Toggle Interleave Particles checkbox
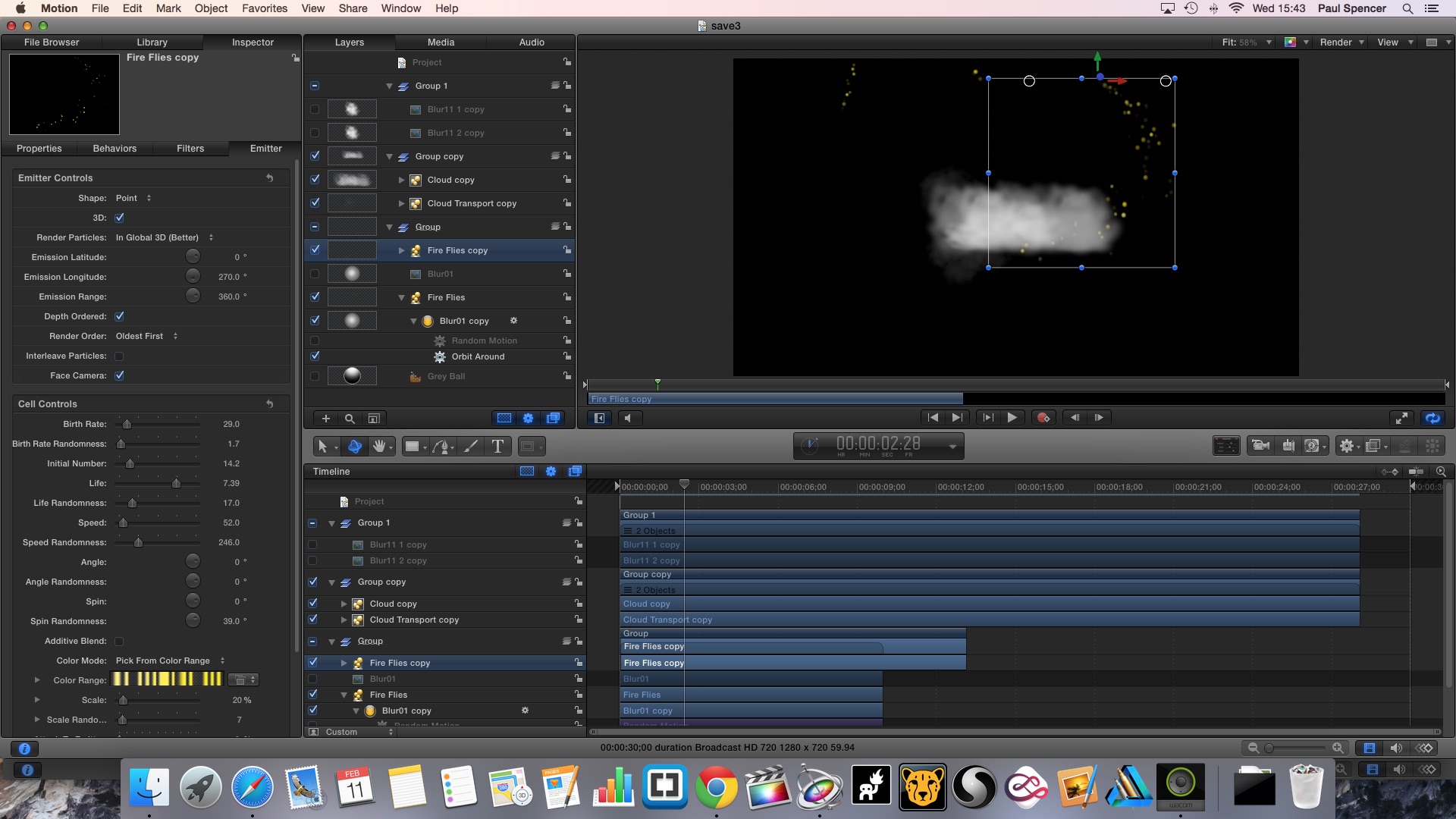 point(119,356)
